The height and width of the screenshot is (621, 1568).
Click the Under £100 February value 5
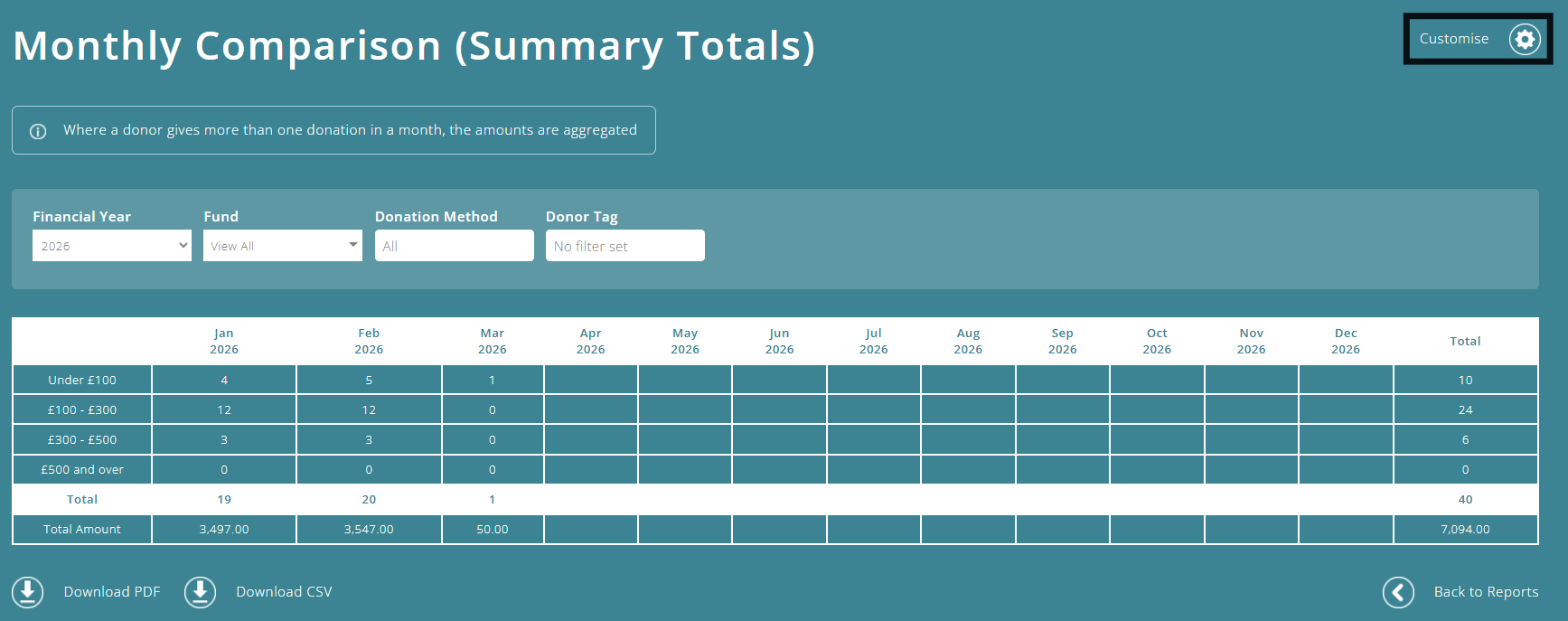pyautogui.click(x=369, y=381)
